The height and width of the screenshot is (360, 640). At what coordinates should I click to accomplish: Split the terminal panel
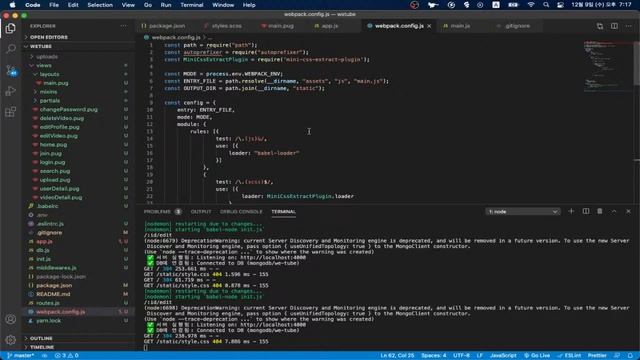click(x=586, y=211)
